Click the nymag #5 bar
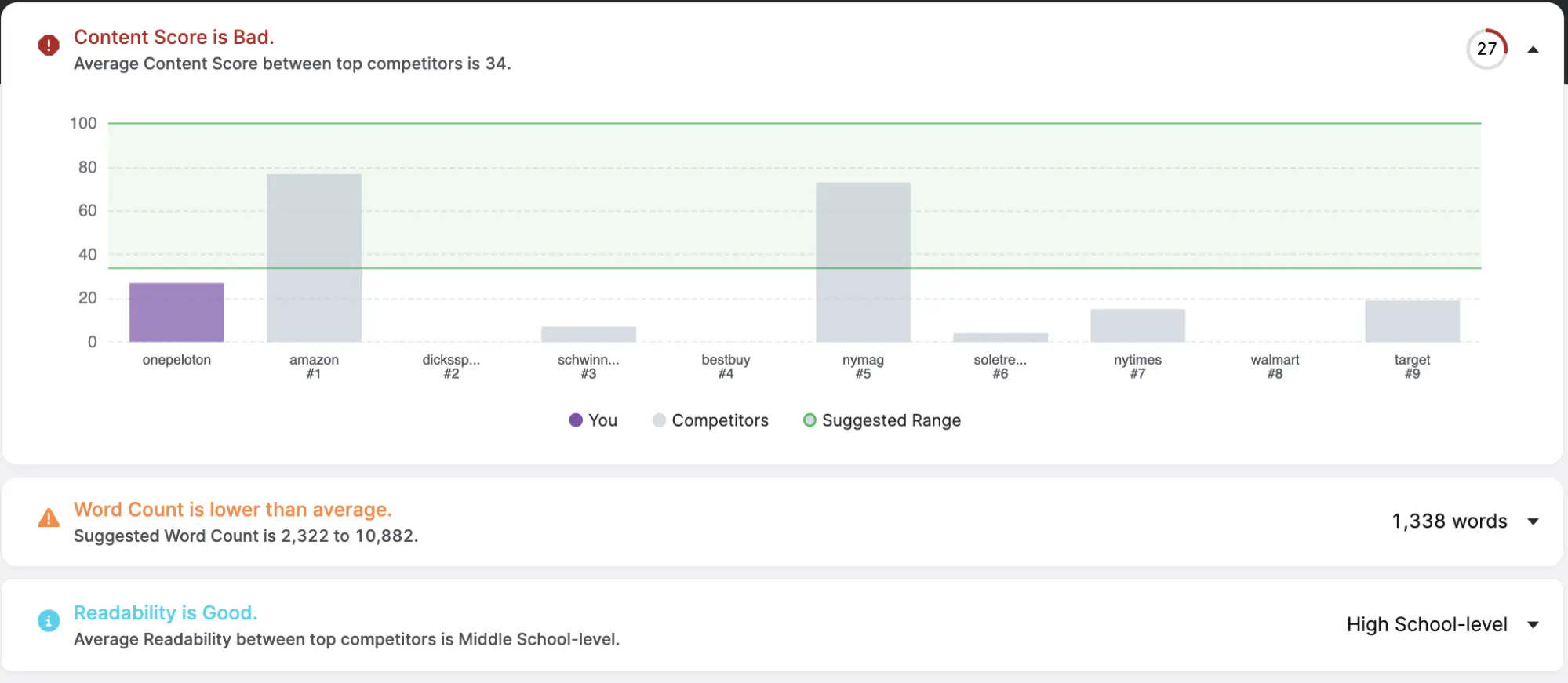1568x683 pixels. point(863,262)
